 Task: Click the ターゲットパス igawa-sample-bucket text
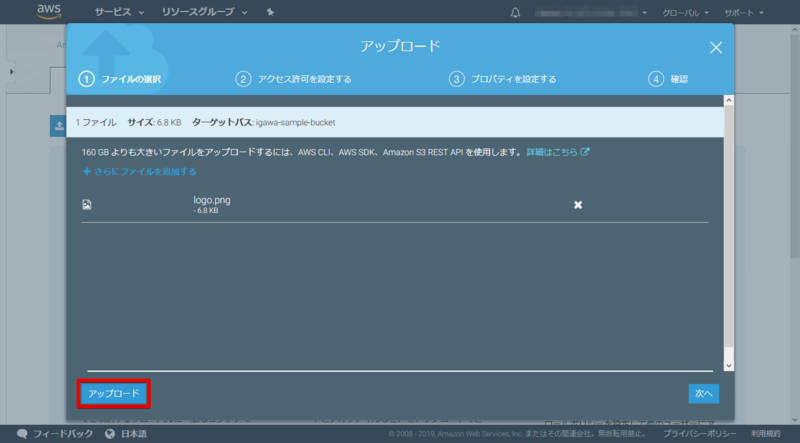pyautogui.click(x=263, y=122)
